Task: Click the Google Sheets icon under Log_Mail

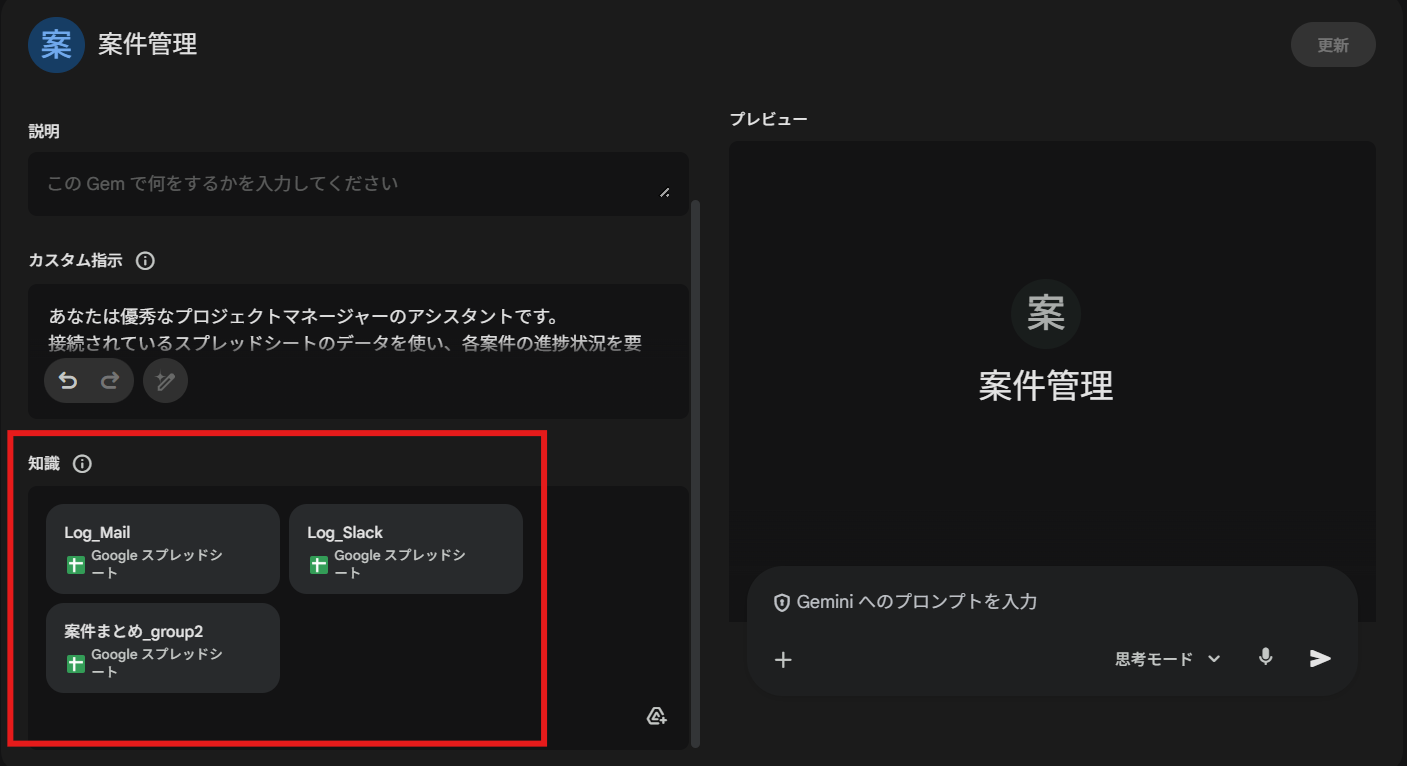Action: coord(75,565)
